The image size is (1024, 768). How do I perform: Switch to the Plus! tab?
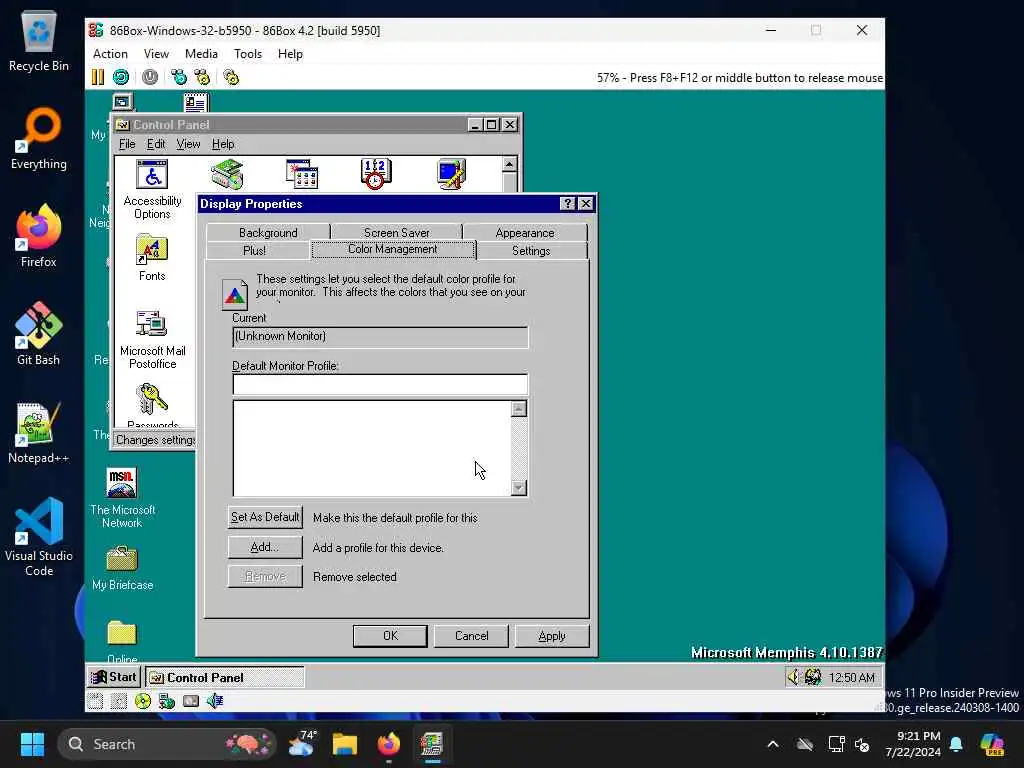pos(255,251)
